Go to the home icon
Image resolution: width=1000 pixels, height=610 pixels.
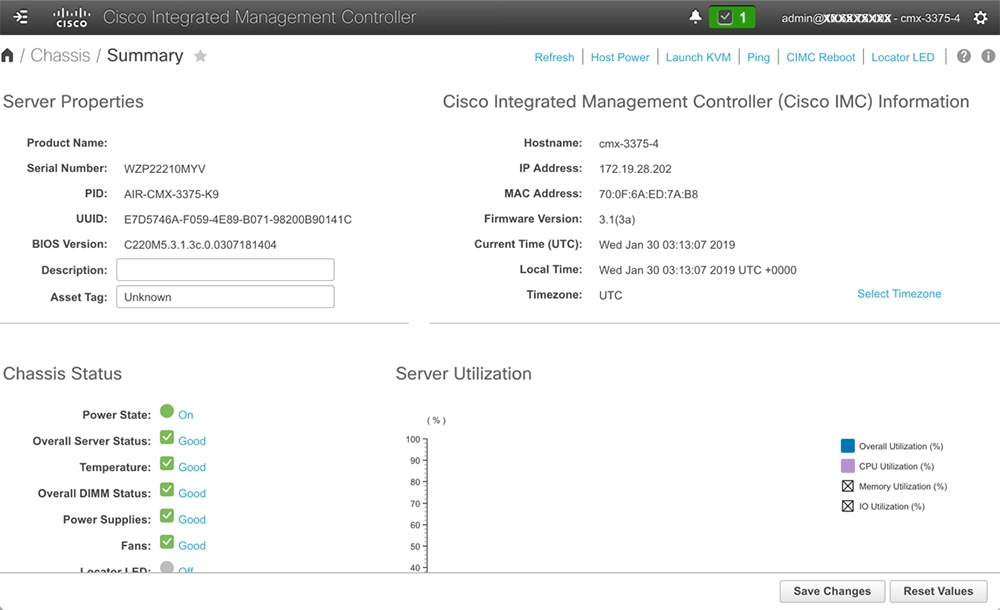[8, 56]
